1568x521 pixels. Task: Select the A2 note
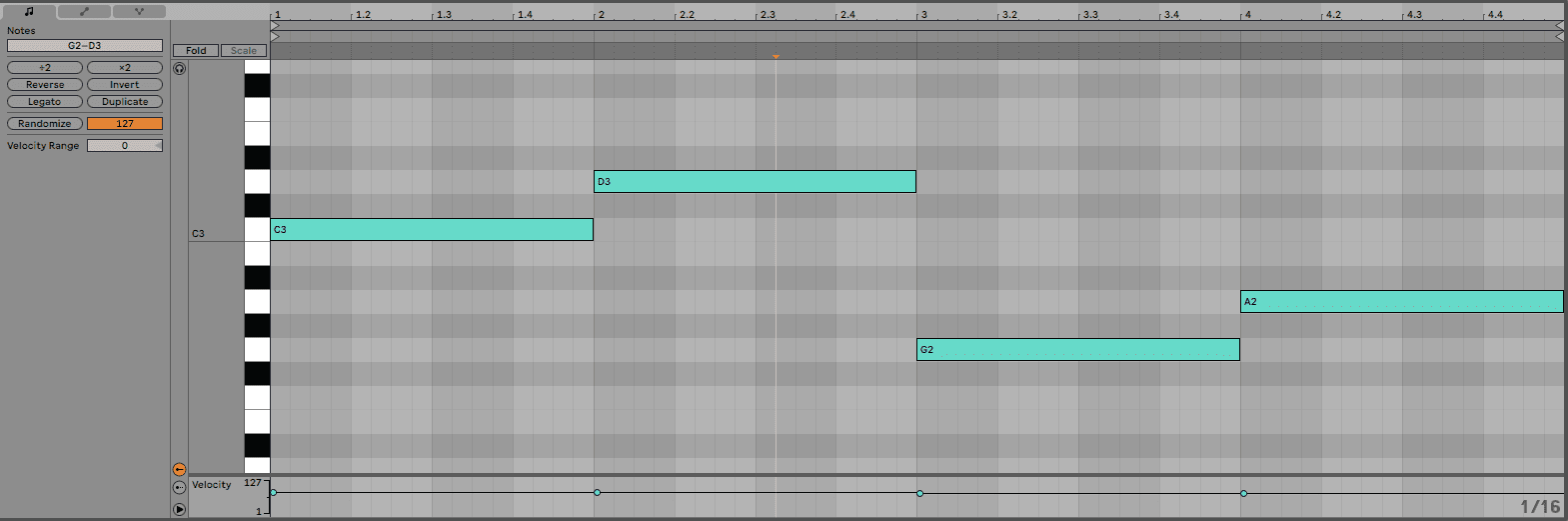tap(1402, 302)
